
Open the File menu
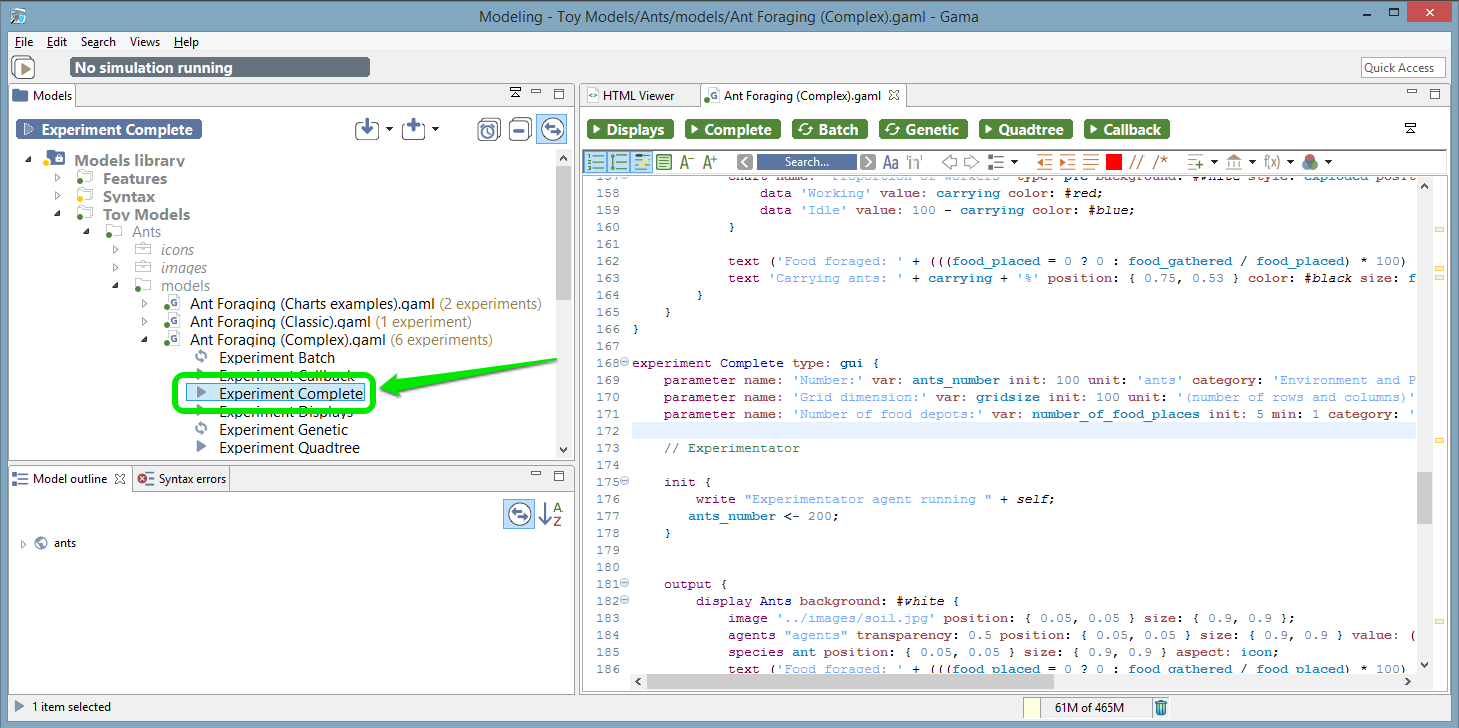[x=24, y=42]
